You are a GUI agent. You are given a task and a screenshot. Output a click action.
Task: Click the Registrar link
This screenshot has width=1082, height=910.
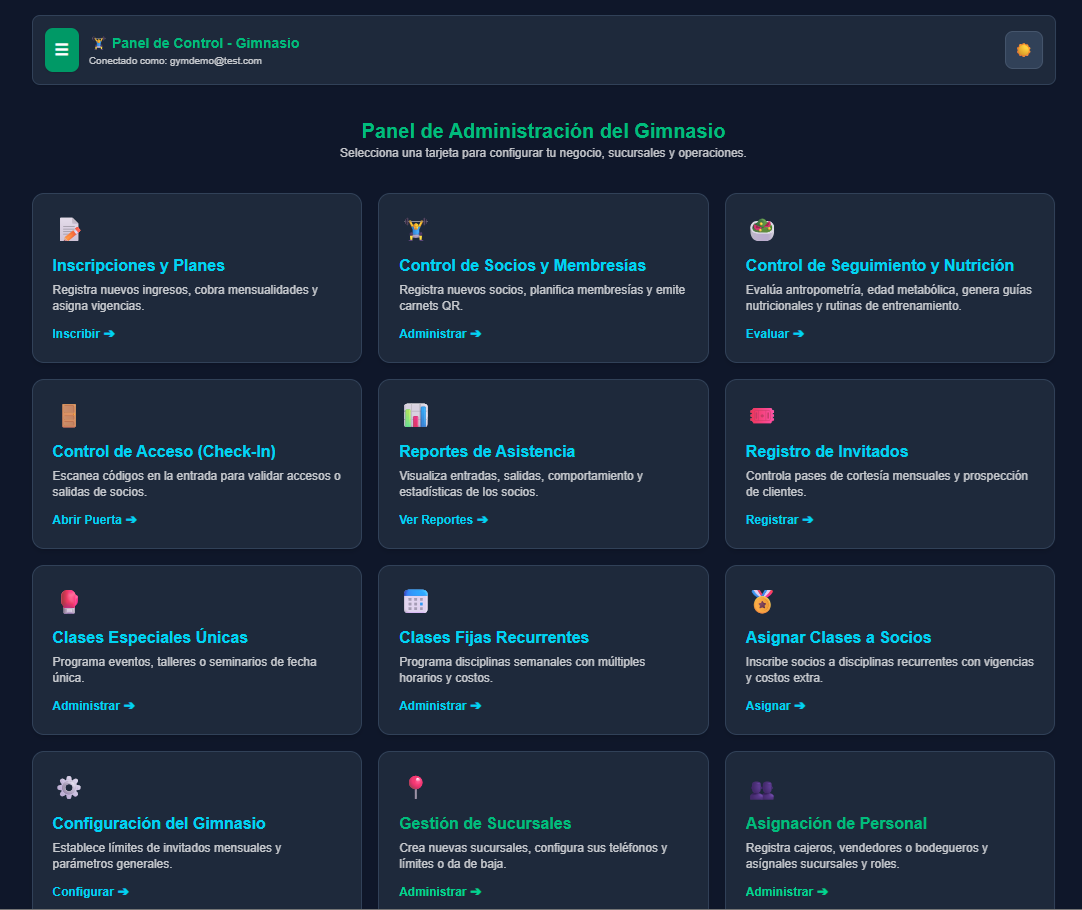click(x=780, y=520)
